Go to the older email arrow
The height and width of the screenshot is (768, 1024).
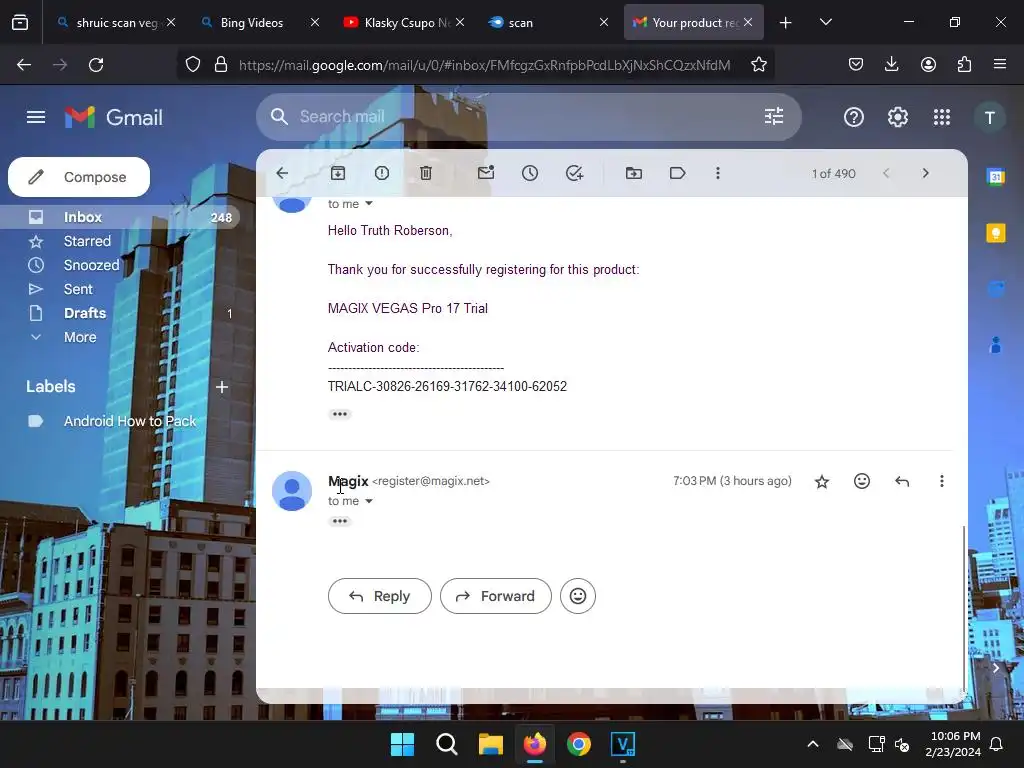tap(925, 173)
